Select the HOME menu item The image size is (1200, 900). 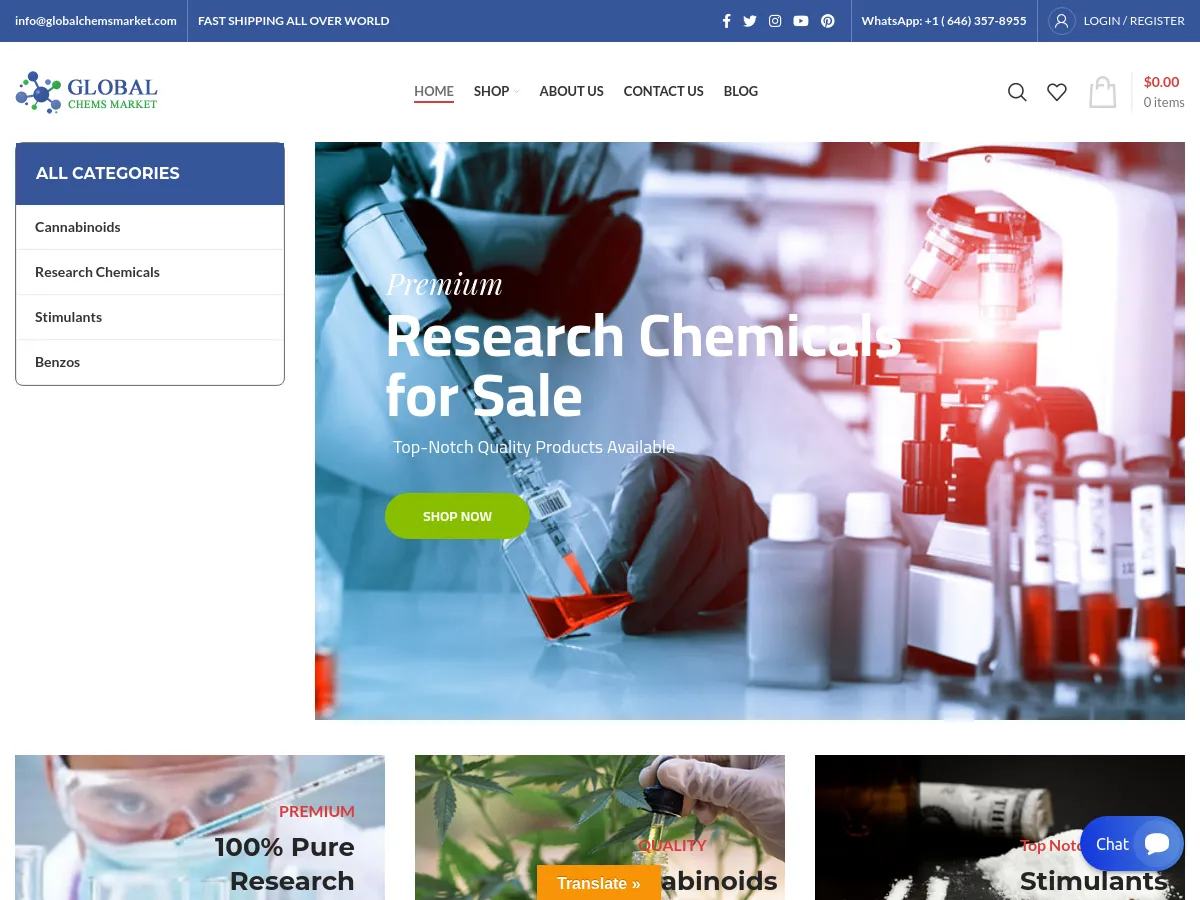pos(433,91)
